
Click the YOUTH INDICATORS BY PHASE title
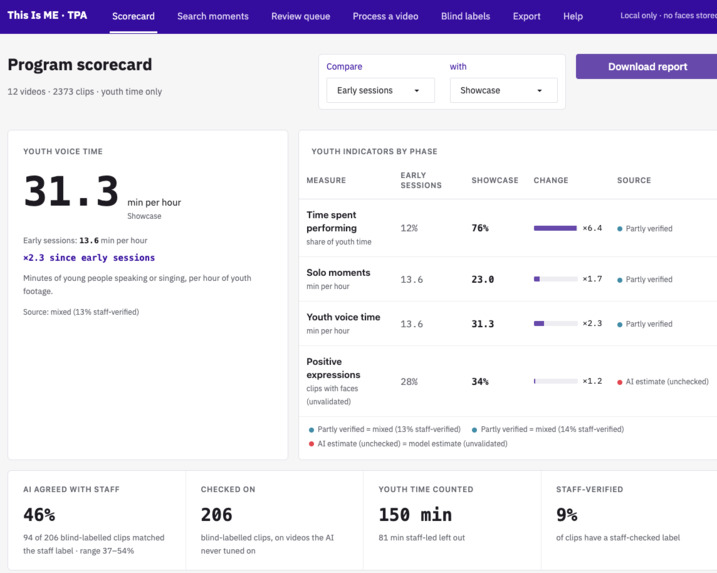click(x=374, y=152)
